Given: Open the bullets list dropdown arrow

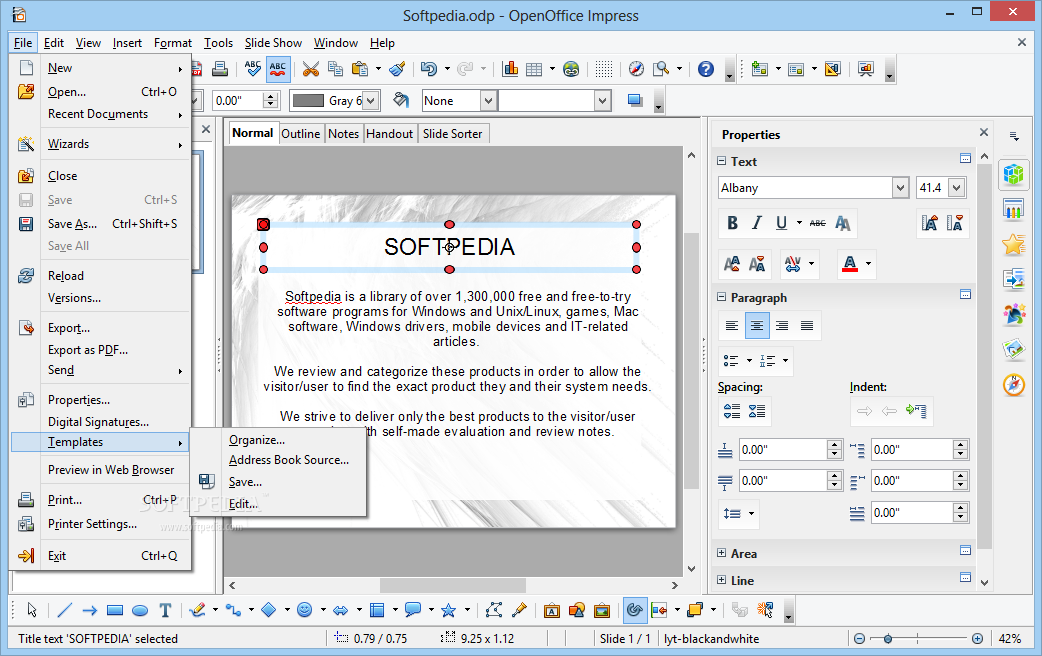Looking at the screenshot, I should (x=749, y=361).
